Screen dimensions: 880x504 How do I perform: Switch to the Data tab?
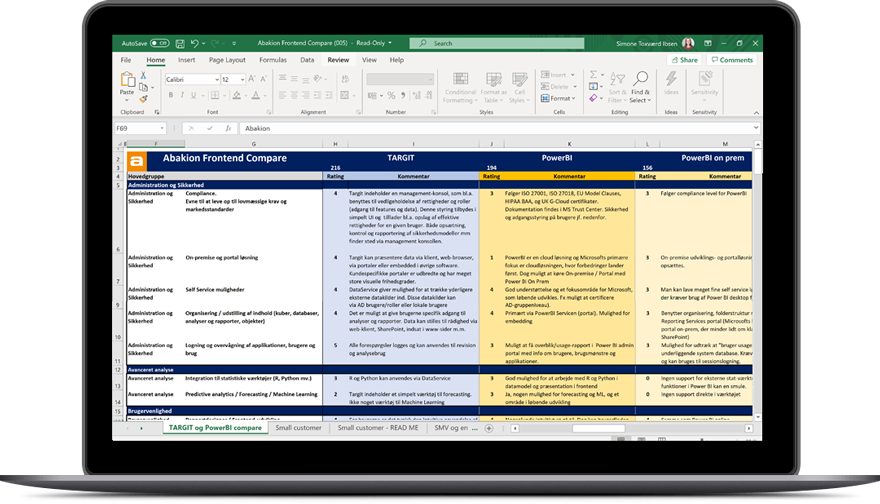point(307,60)
